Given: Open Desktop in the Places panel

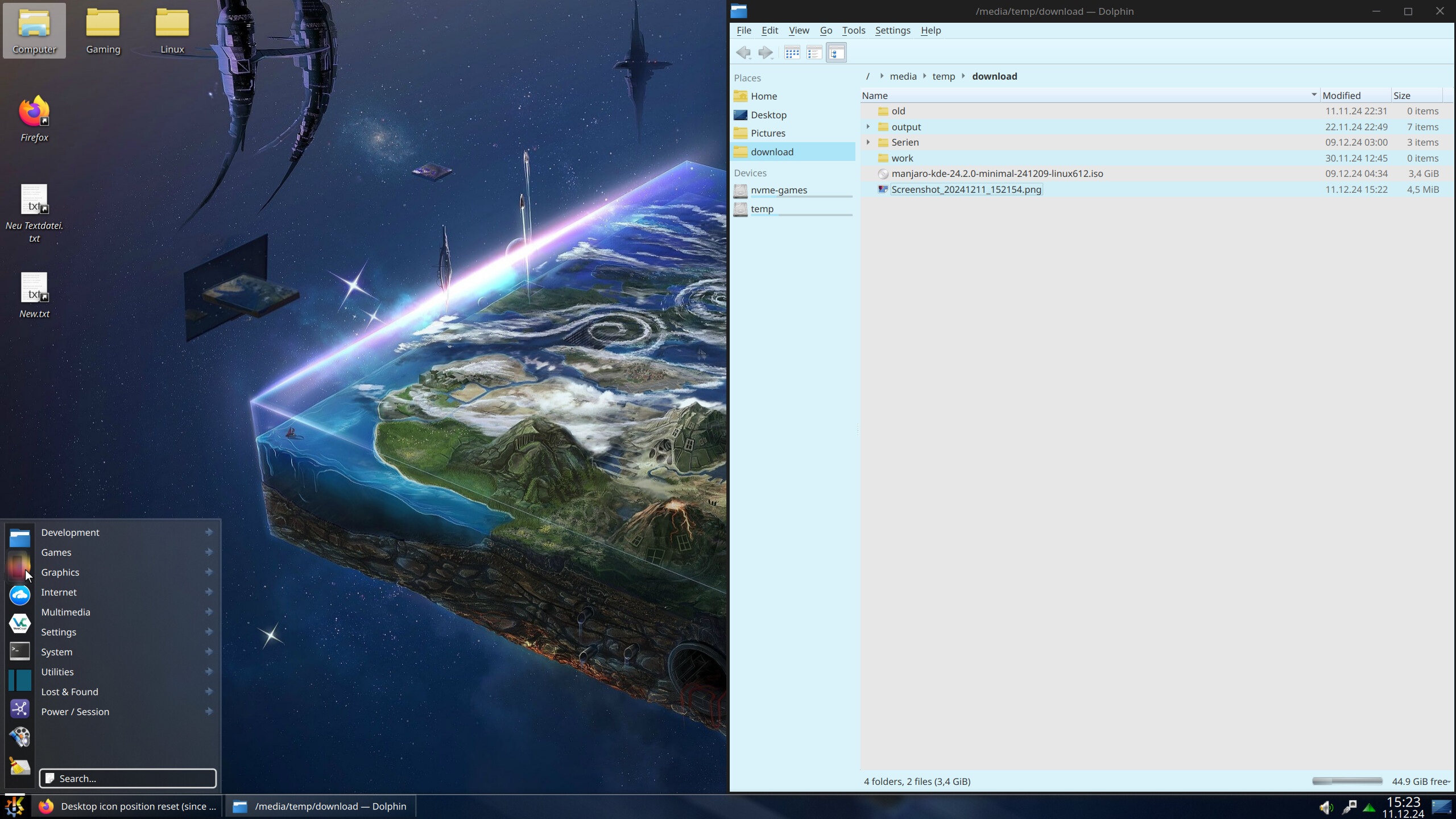Looking at the screenshot, I should tap(792, 115).
